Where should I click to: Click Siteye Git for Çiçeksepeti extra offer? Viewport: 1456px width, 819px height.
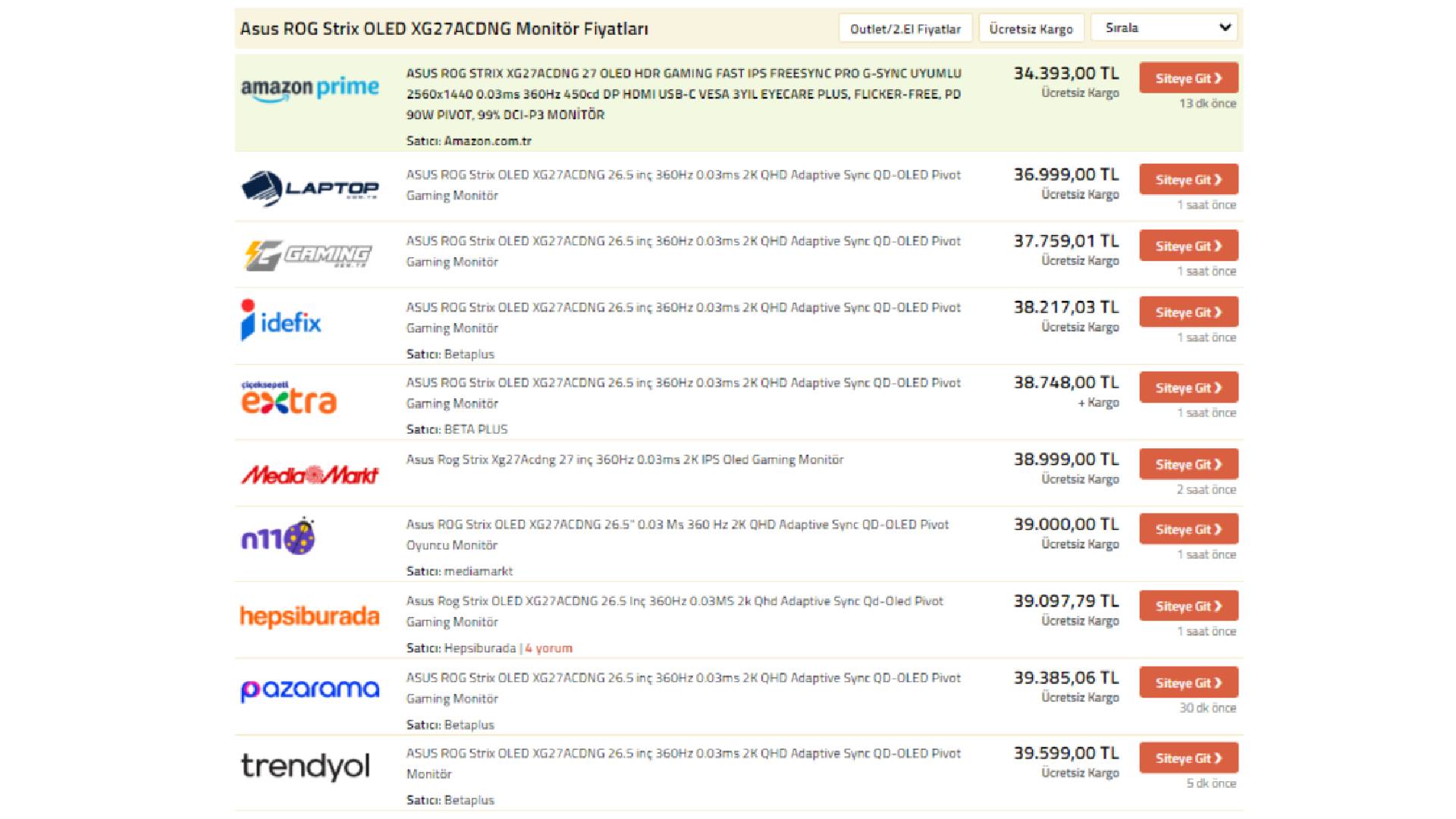[x=1188, y=388]
